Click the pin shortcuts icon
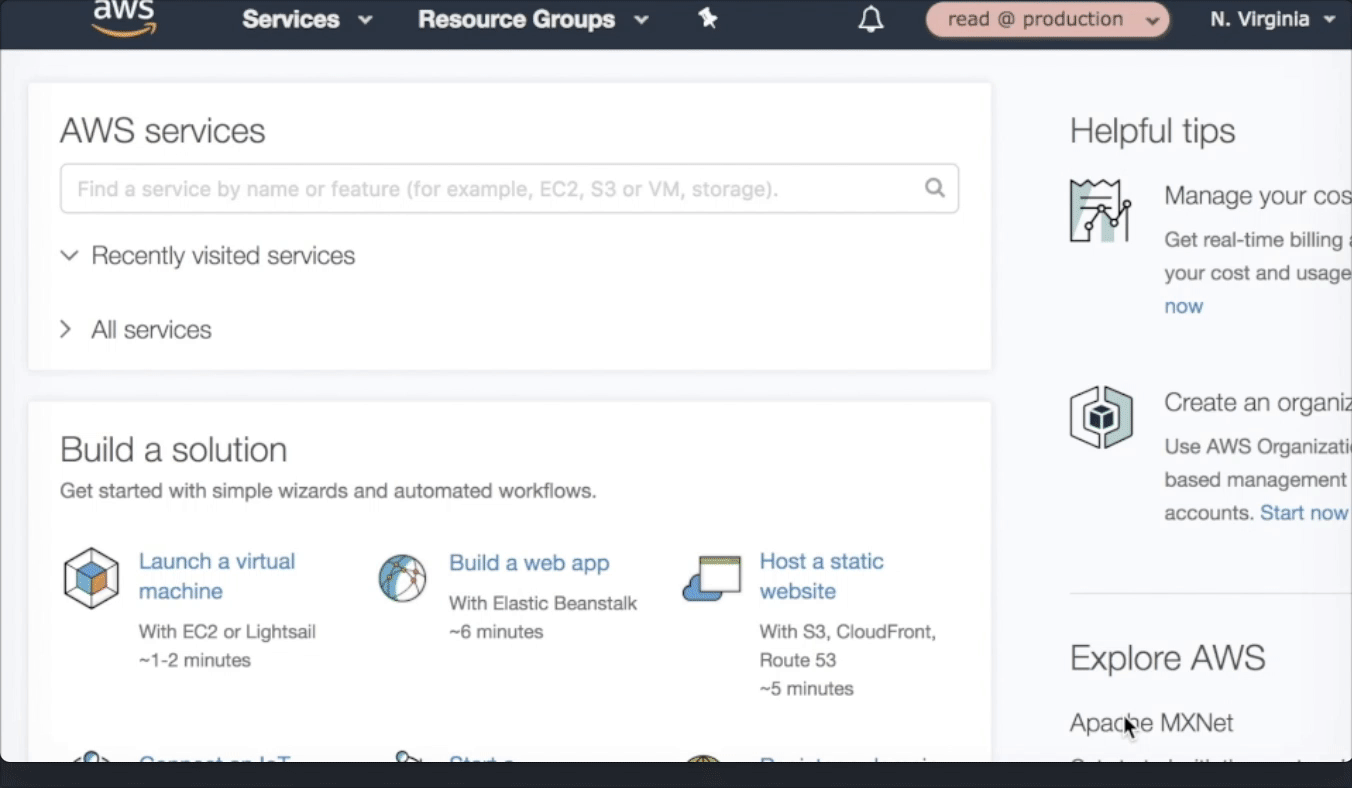1352x788 pixels. pos(708,18)
